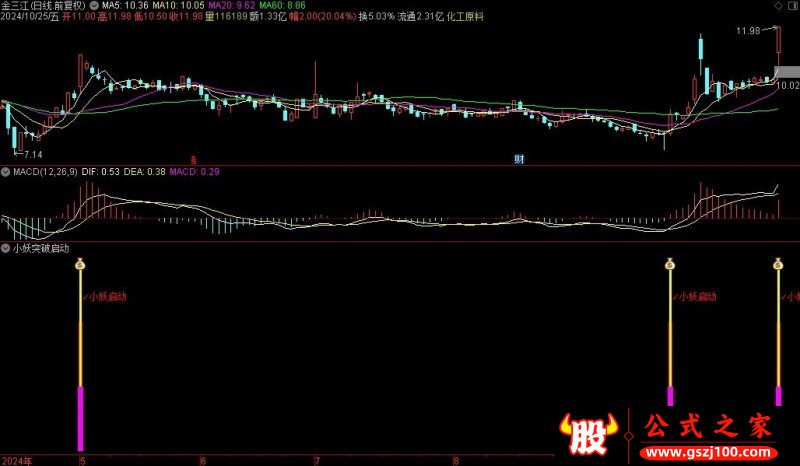
Task: Click the volume value 量116189
Action: click(227, 16)
